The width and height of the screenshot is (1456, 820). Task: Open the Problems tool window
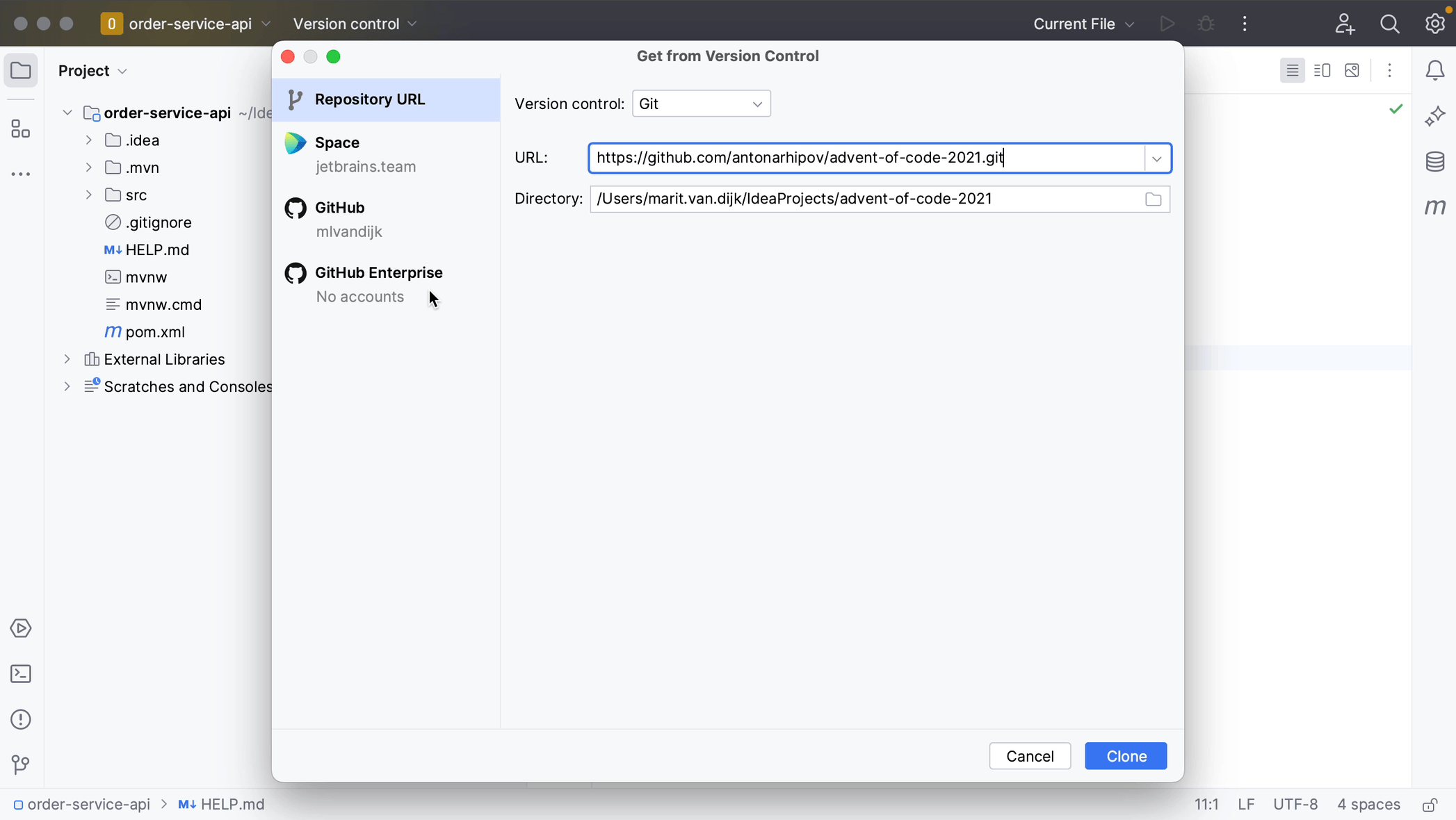pos(20,719)
